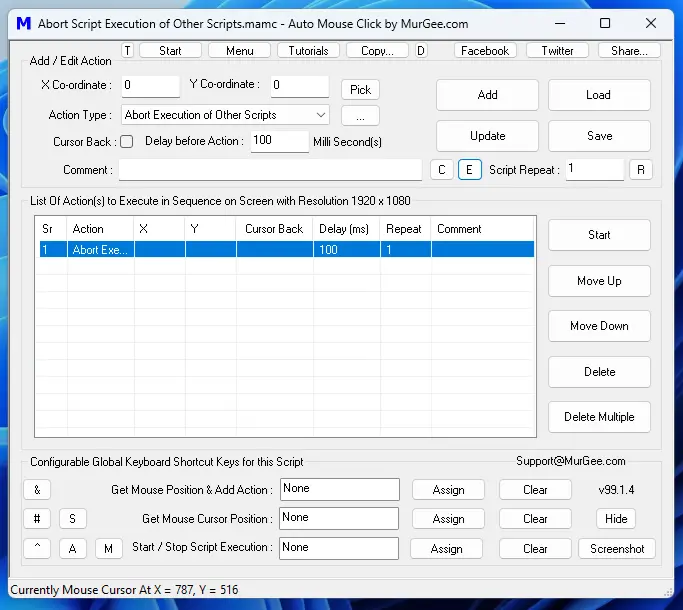Select the 'Abort Exe...' action row
The image size is (683, 610).
point(287,250)
